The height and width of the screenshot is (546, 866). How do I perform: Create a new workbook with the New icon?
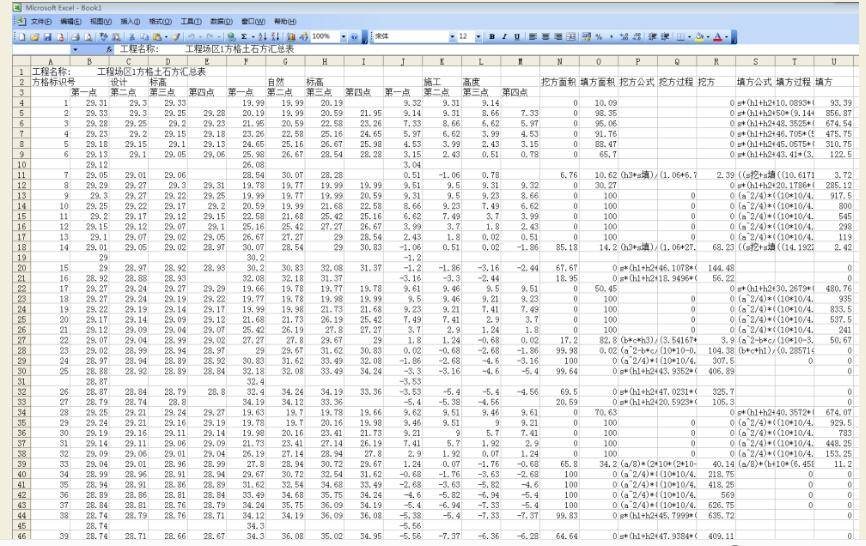point(22,37)
